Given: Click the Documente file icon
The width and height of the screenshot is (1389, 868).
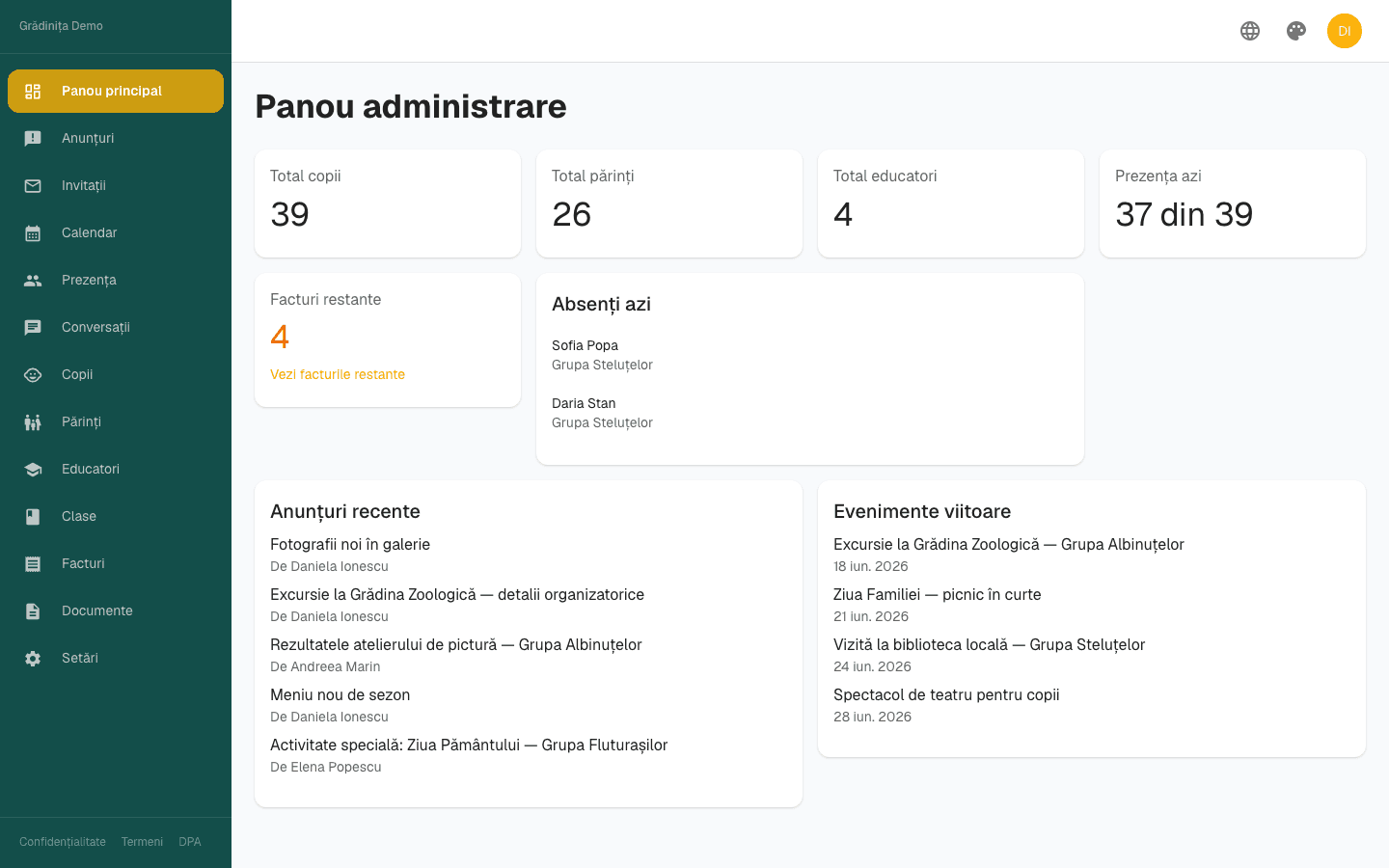Looking at the screenshot, I should coord(33,610).
